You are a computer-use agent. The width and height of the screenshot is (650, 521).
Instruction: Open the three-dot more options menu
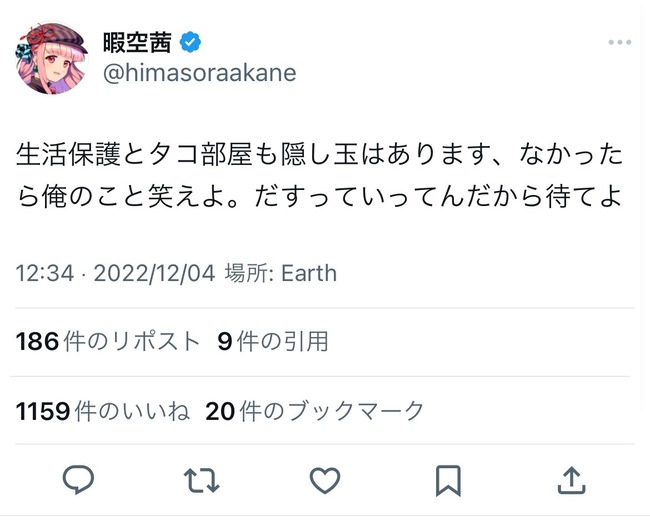[x=619, y=44]
